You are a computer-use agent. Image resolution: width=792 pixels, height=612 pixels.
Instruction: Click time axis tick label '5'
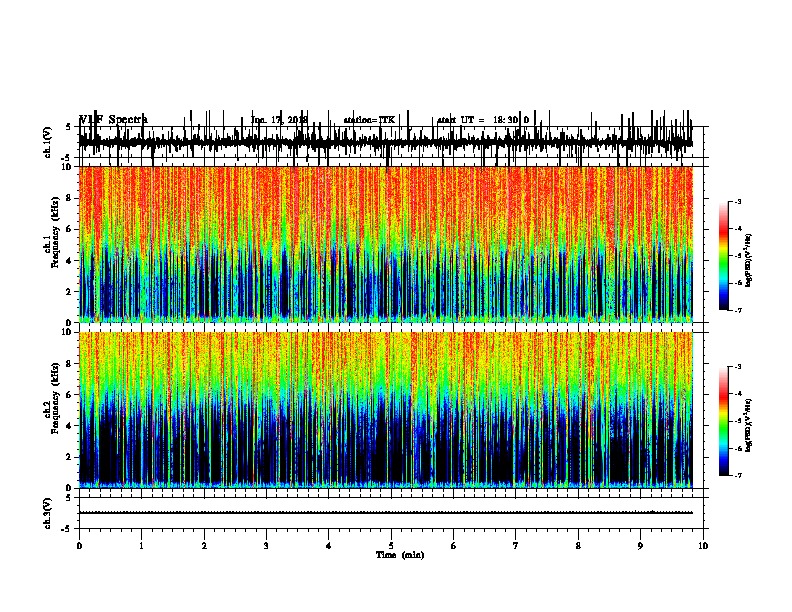(x=391, y=546)
